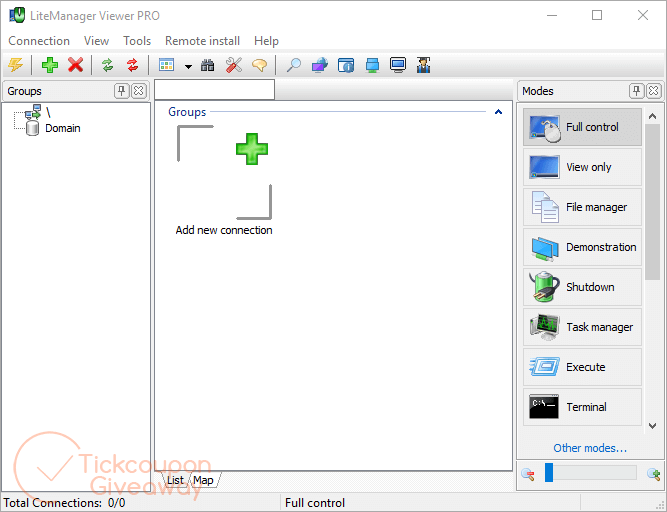Click the magnifying glass toolbar icon
The height and width of the screenshot is (512, 667).
[294, 65]
